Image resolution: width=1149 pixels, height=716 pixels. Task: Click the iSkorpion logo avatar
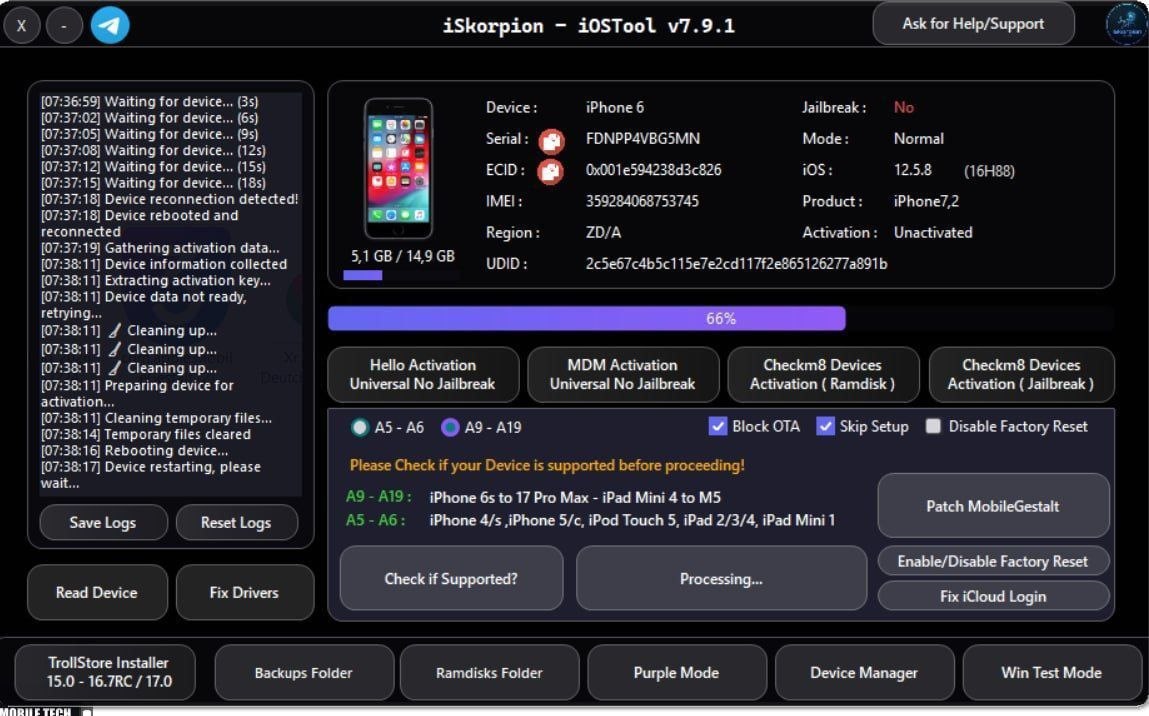[x=1125, y=24]
